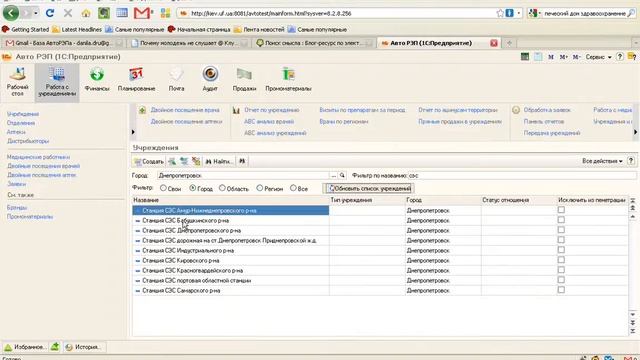The image size is (640, 360).
Task: Open browser search engine dropdown
Action: [x=535, y=13]
